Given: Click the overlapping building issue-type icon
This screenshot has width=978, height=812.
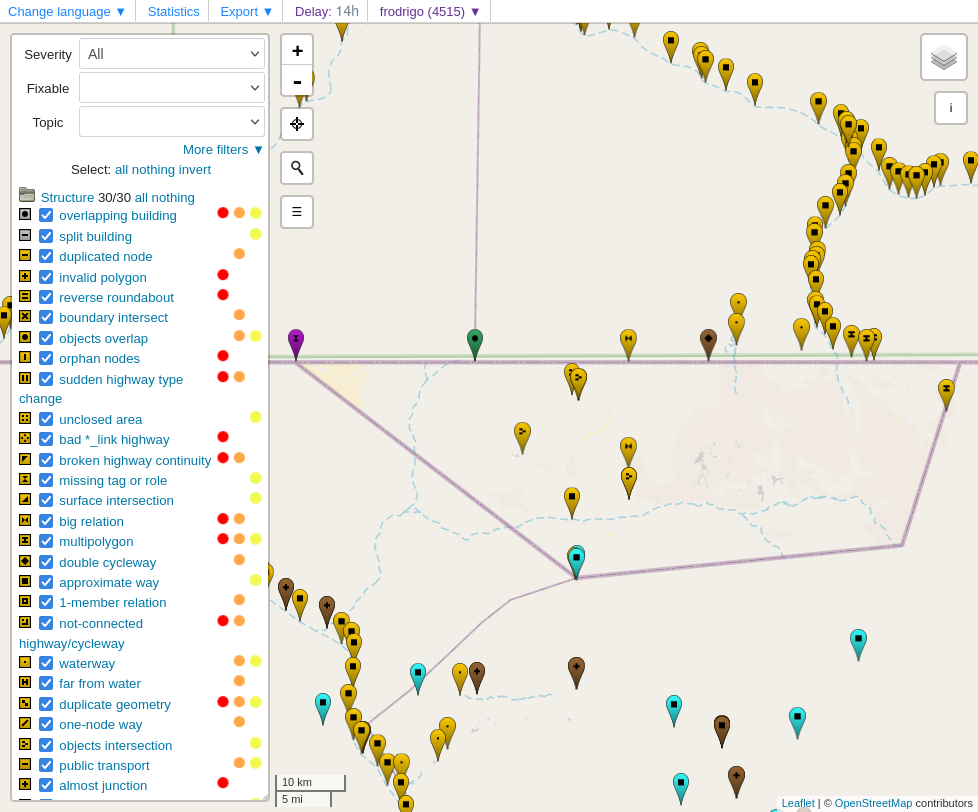Looking at the screenshot, I should point(24,215).
